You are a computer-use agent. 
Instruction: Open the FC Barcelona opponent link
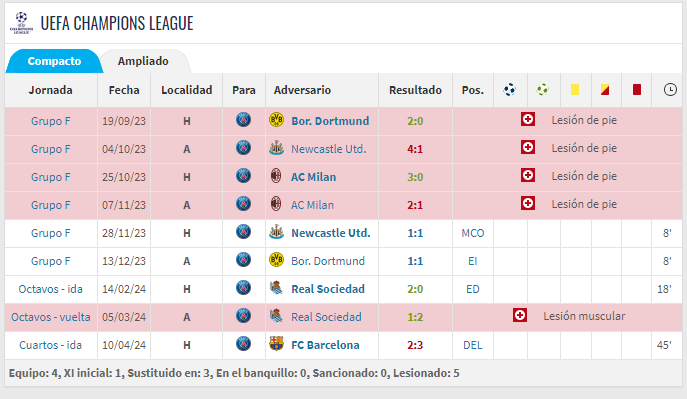tap(325, 345)
